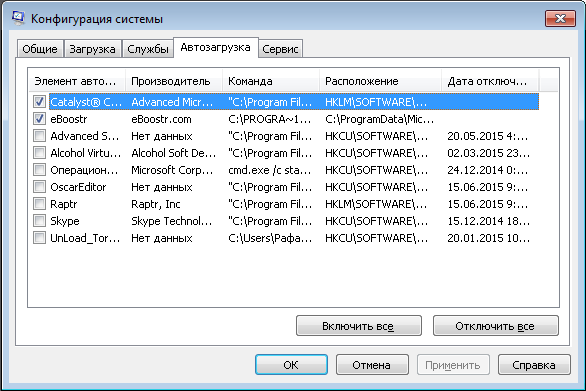This screenshot has width=586, height=391.
Task: Click the System Configuration icon in title bar
Action: pyautogui.click(x=18, y=18)
